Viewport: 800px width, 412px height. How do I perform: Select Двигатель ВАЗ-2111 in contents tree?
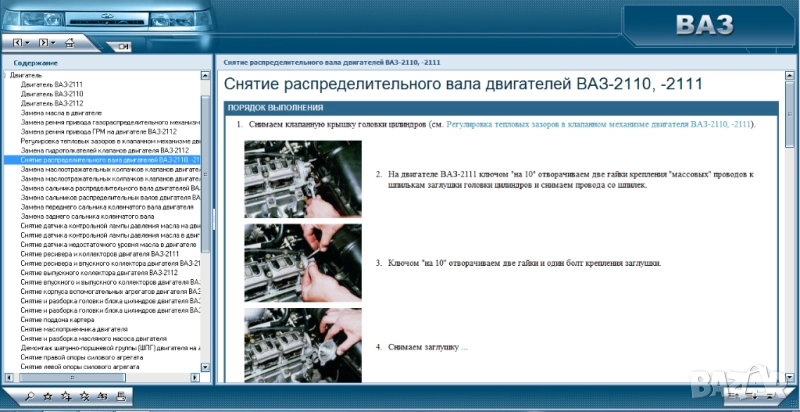tap(51, 85)
